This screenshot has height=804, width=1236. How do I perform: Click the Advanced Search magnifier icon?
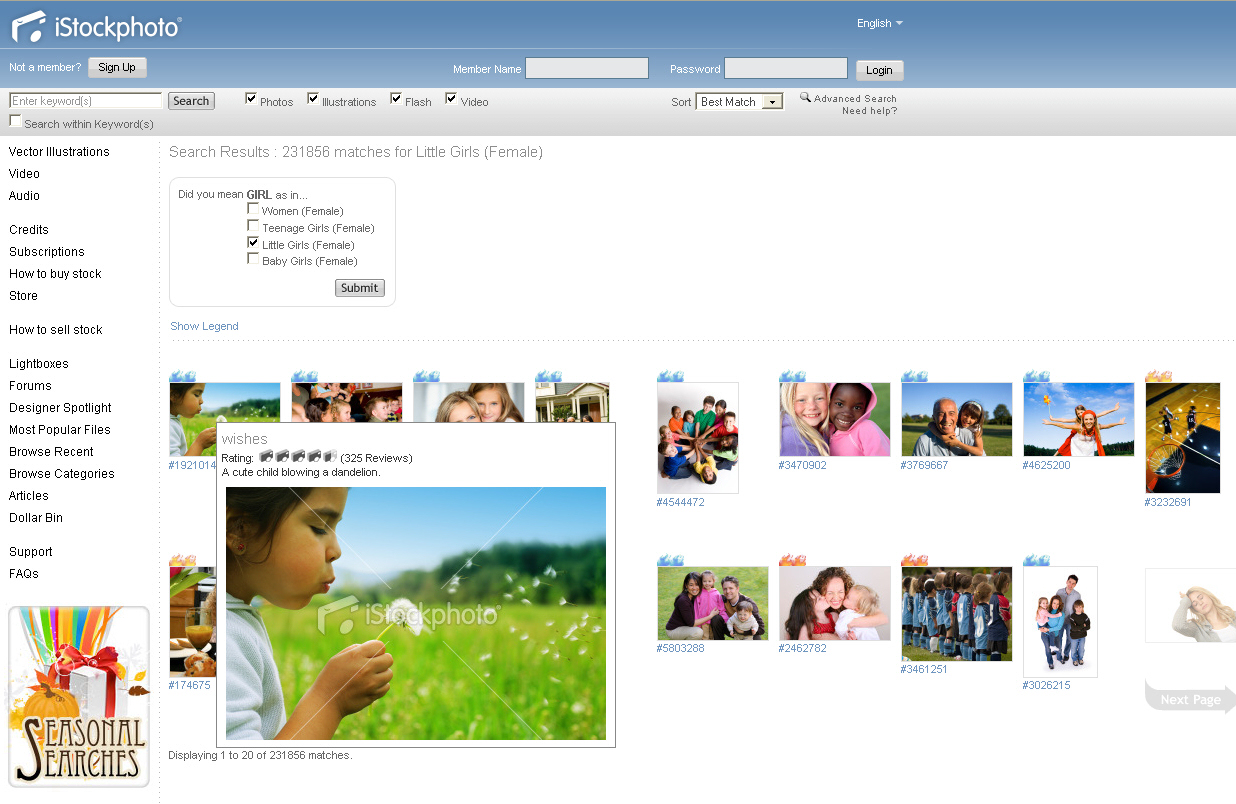[x=805, y=98]
